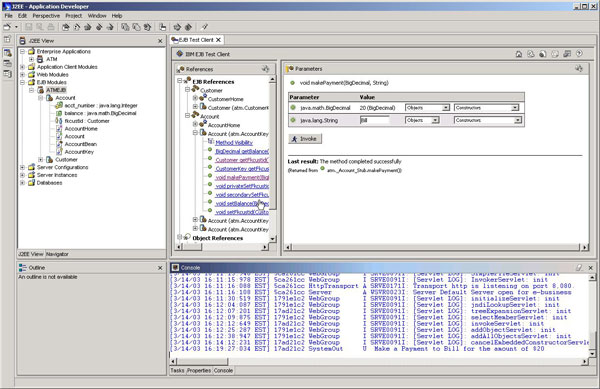Select the EJB Test Client editor tab
The image size is (600, 389).
pyautogui.click(x=196, y=40)
